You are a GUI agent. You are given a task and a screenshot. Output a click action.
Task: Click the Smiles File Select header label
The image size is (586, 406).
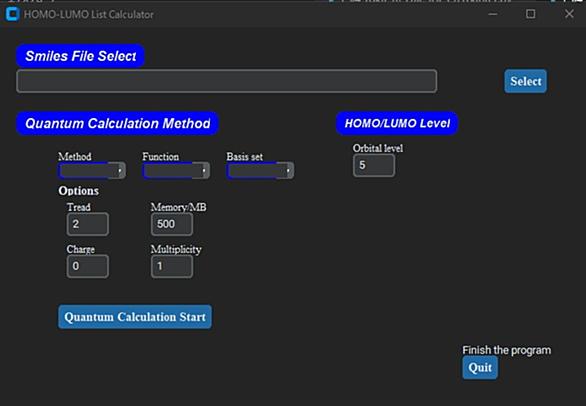tap(80, 56)
